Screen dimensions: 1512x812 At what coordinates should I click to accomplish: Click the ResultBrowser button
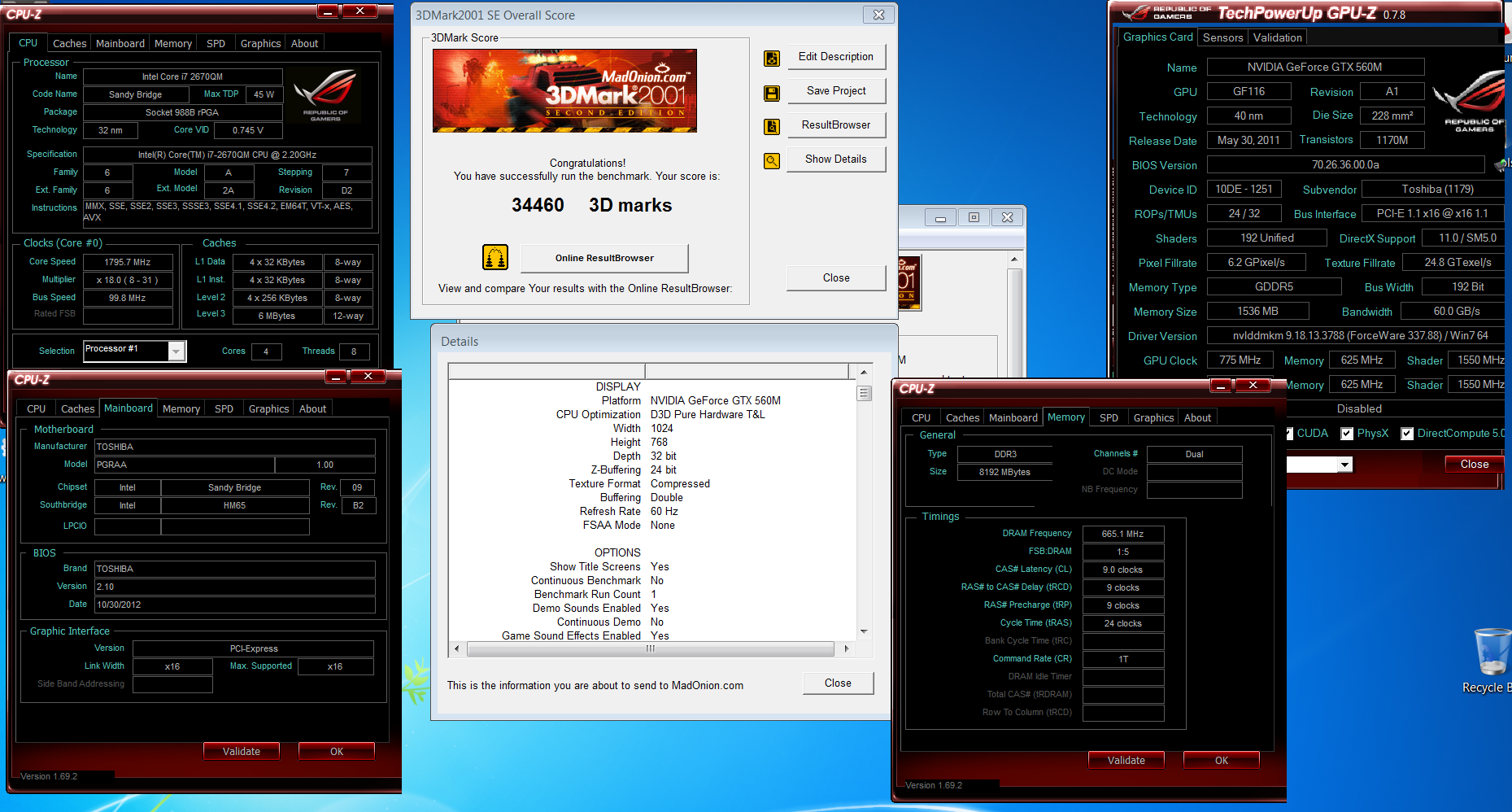(836, 124)
